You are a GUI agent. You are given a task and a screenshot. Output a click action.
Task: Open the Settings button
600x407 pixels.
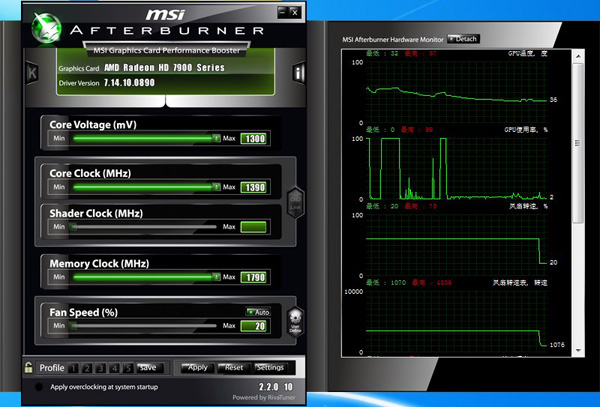coord(270,368)
